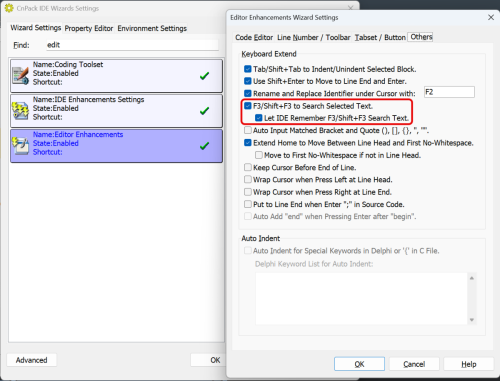Disable Tab/Shift+Tab to Indent Selected Block
Viewport: 500px width, 381px height.
click(248, 69)
